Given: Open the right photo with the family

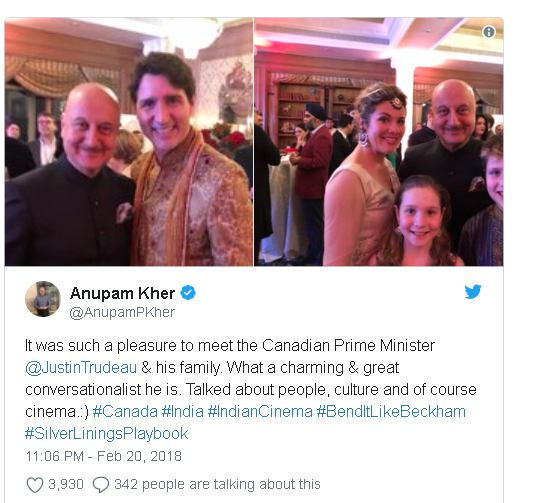Looking at the screenshot, I should pos(378,142).
